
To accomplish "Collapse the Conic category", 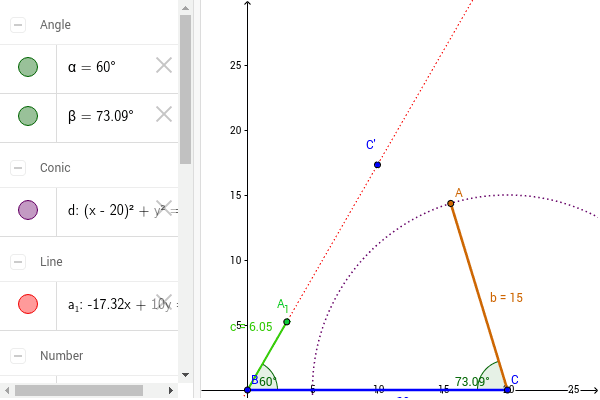I will coord(18,168).
